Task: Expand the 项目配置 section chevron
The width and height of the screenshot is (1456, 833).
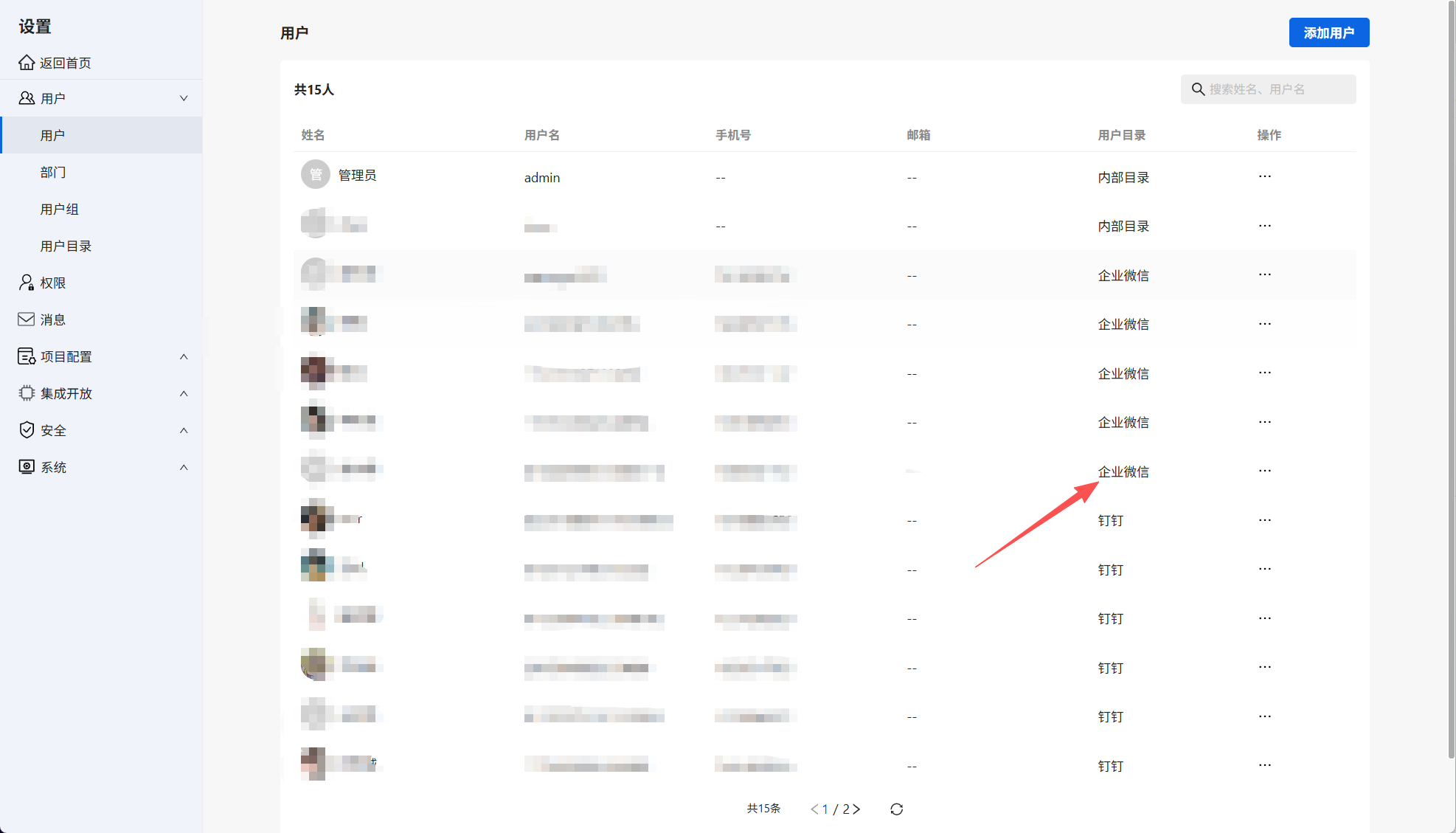Action: pyautogui.click(x=184, y=356)
